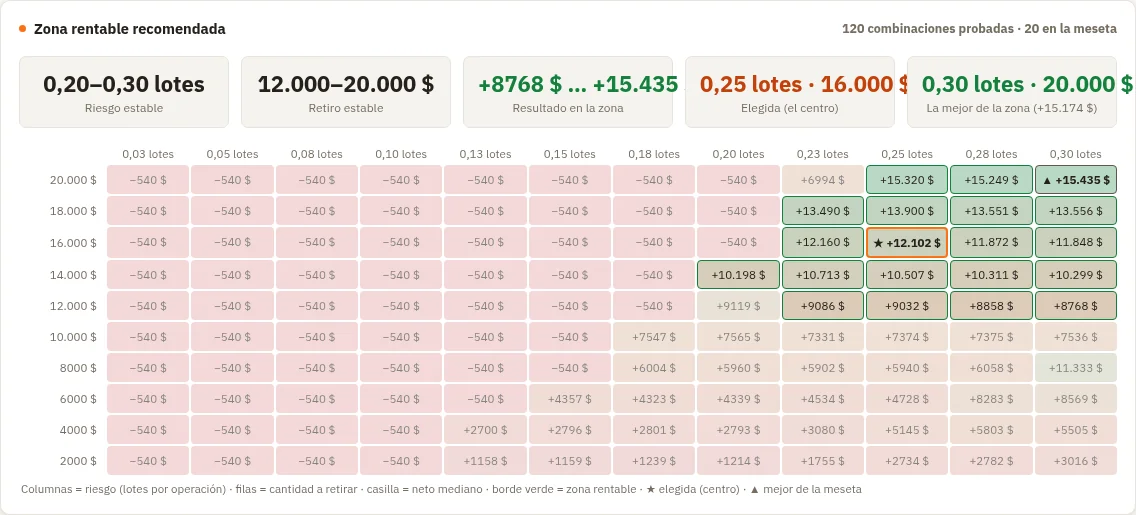Click the triangle-marked +15.435 $ best cell
The height and width of the screenshot is (515, 1136).
tap(1075, 180)
